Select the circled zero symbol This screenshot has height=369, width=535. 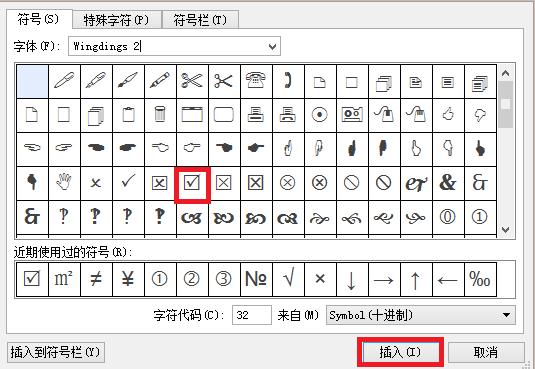pos(448,217)
